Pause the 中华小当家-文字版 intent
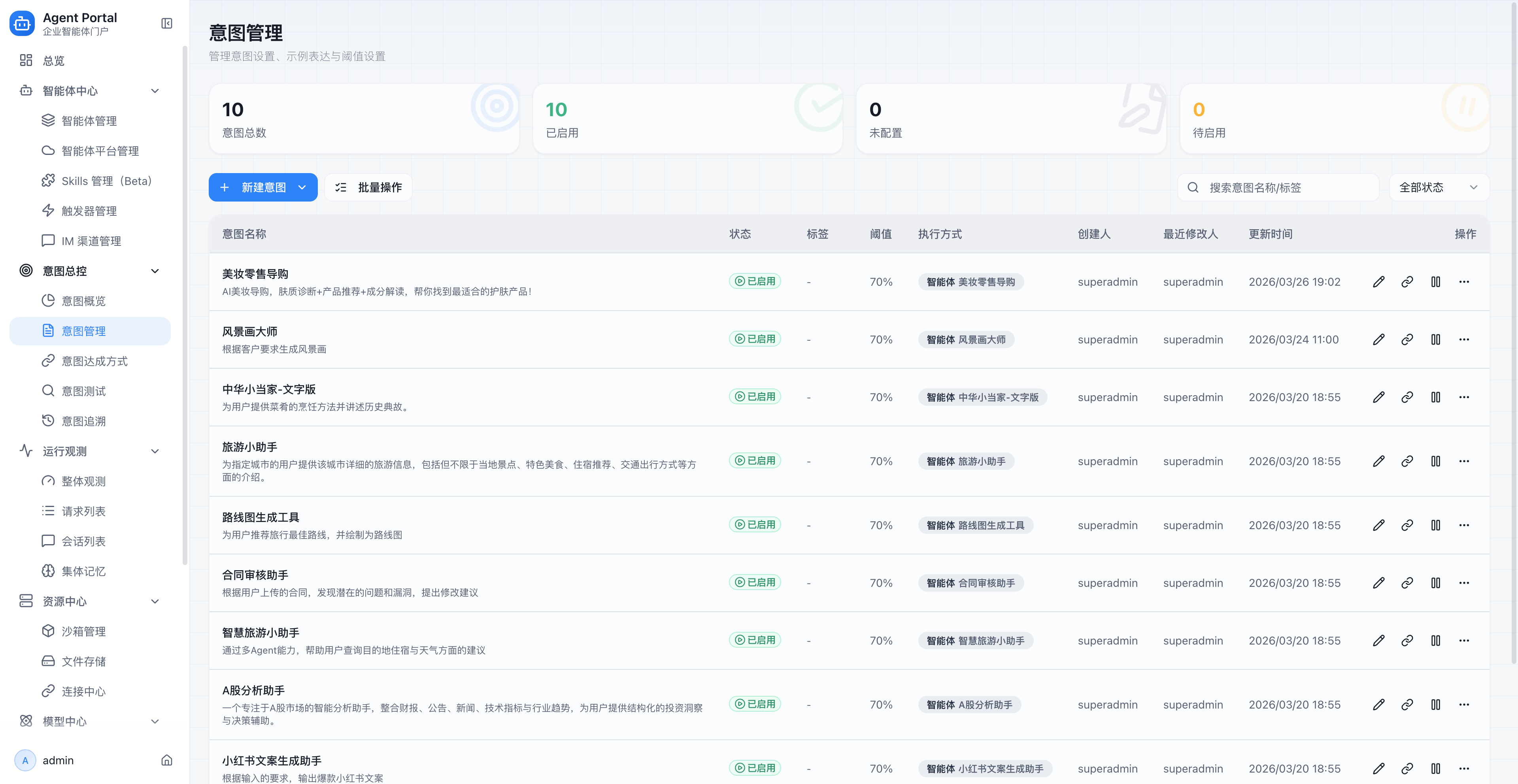This screenshot has height=784, width=1518. coord(1435,397)
